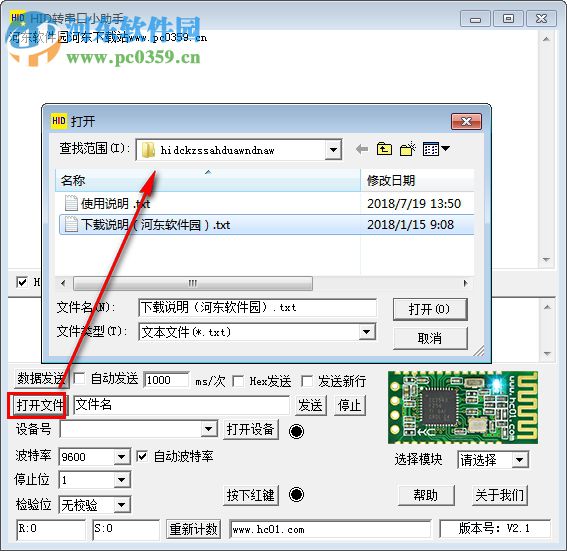Toggle the 自动发送 checkbox
This screenshot has width=567, height=551.
(x=80, y=379)
